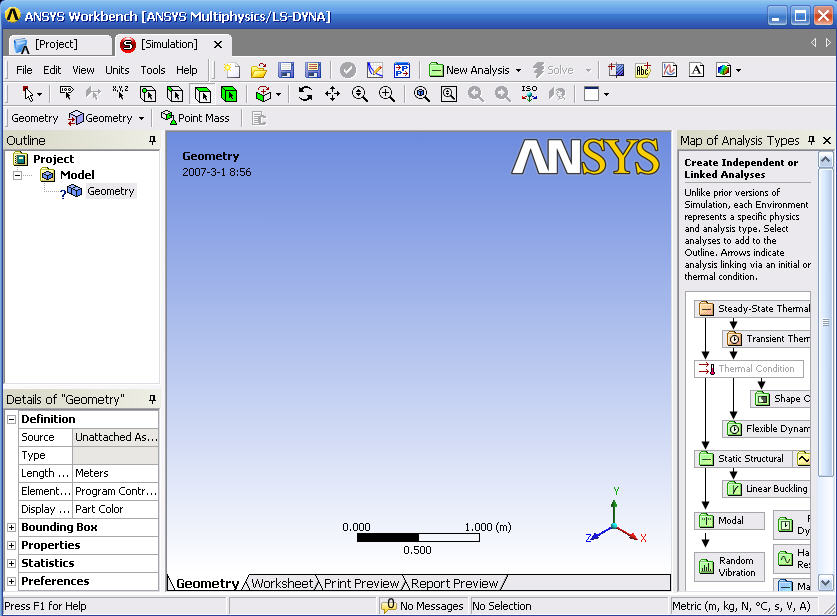Add a Steady-State Thermal analysis
Viewport: 837px width, 616px height.
coord(753,309)
